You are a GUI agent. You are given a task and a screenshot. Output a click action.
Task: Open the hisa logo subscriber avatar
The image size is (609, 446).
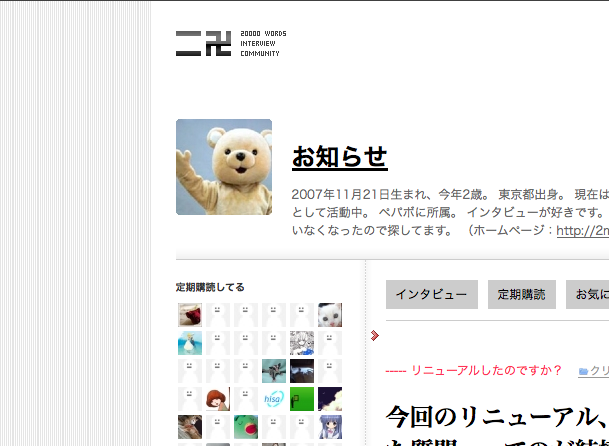tap(274, 399)
